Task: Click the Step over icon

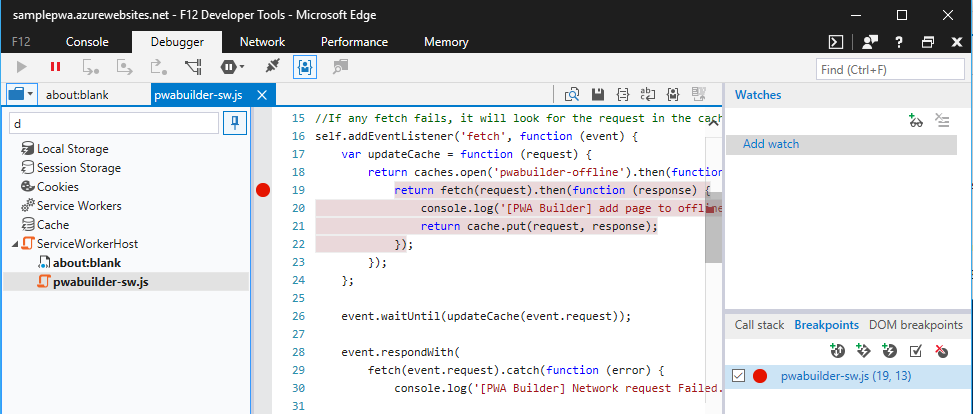Action: tap(125, 66)
